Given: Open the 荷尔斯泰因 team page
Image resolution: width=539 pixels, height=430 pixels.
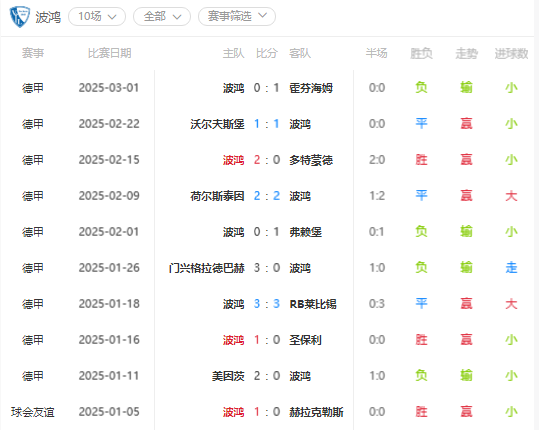Looking at the screenshot, I should pos(217,196).
